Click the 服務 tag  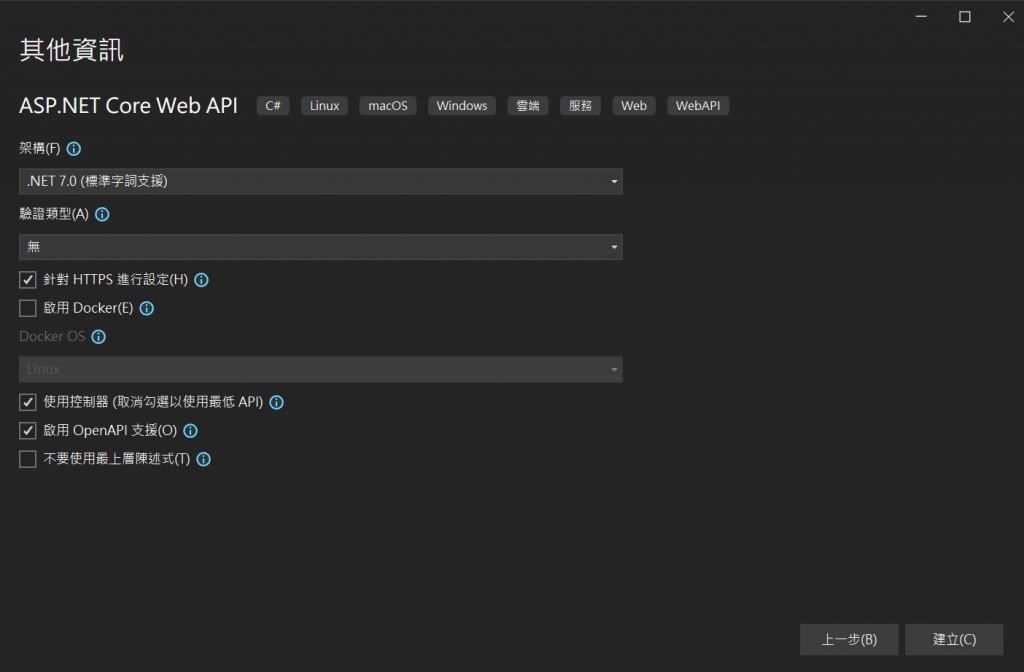(580, 106)
